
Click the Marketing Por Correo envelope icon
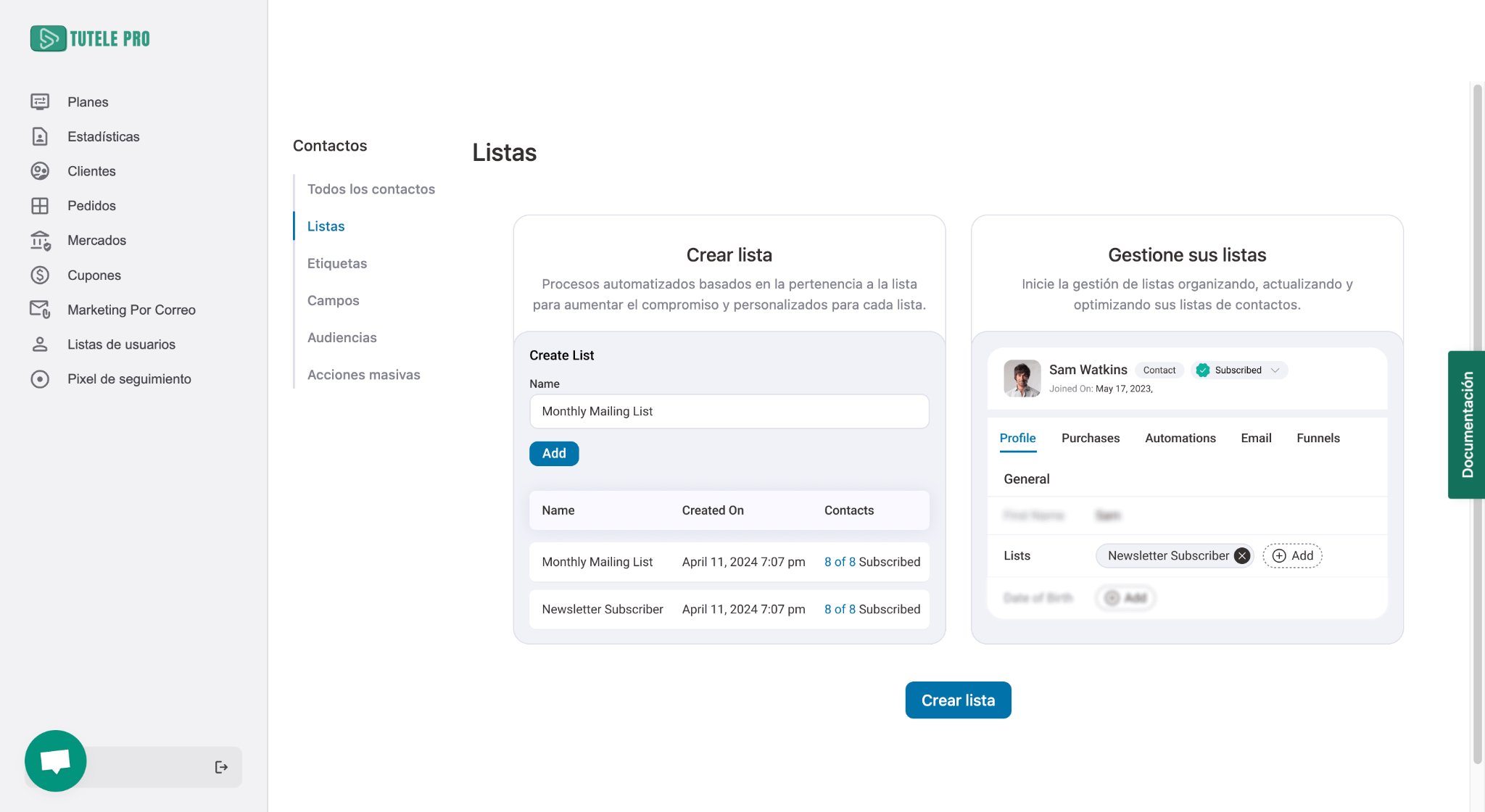tap(40, 310)
